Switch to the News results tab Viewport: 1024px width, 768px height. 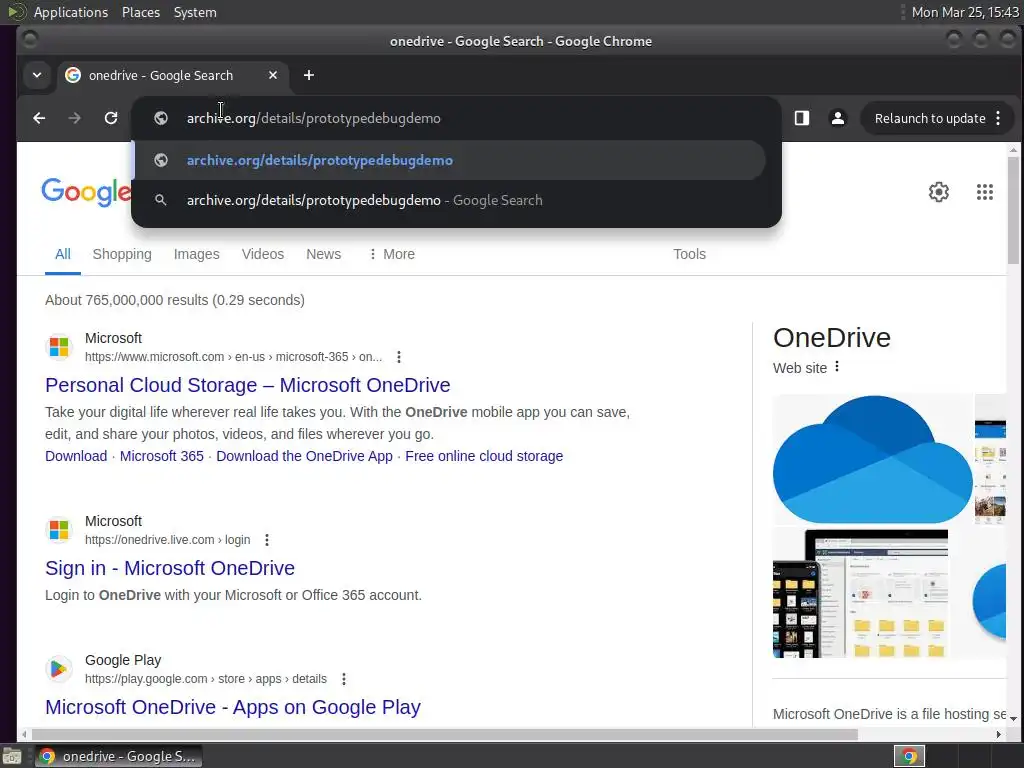tap(323, 254)
